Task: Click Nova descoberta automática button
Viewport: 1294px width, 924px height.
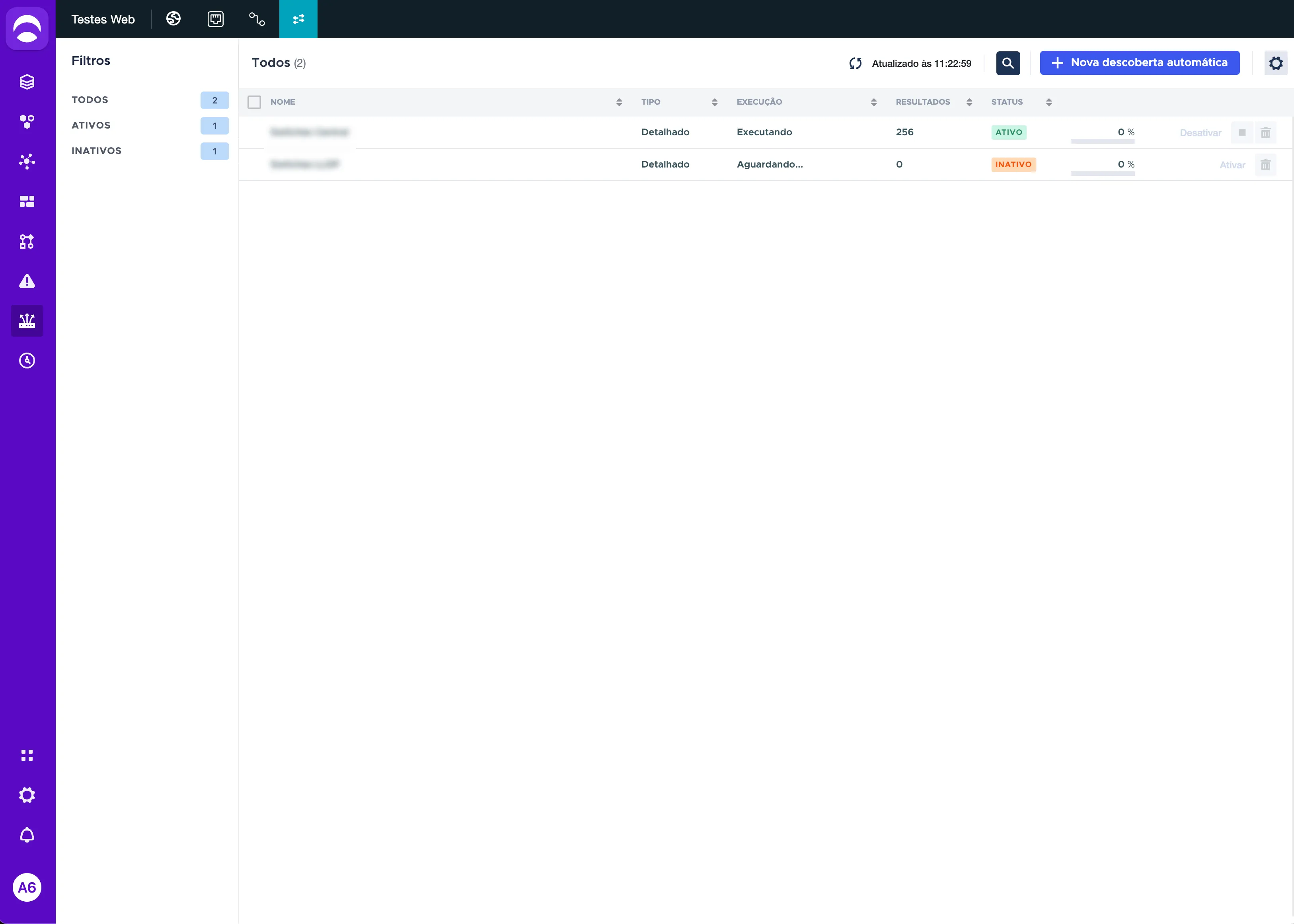Action: tap(1139, 62)
